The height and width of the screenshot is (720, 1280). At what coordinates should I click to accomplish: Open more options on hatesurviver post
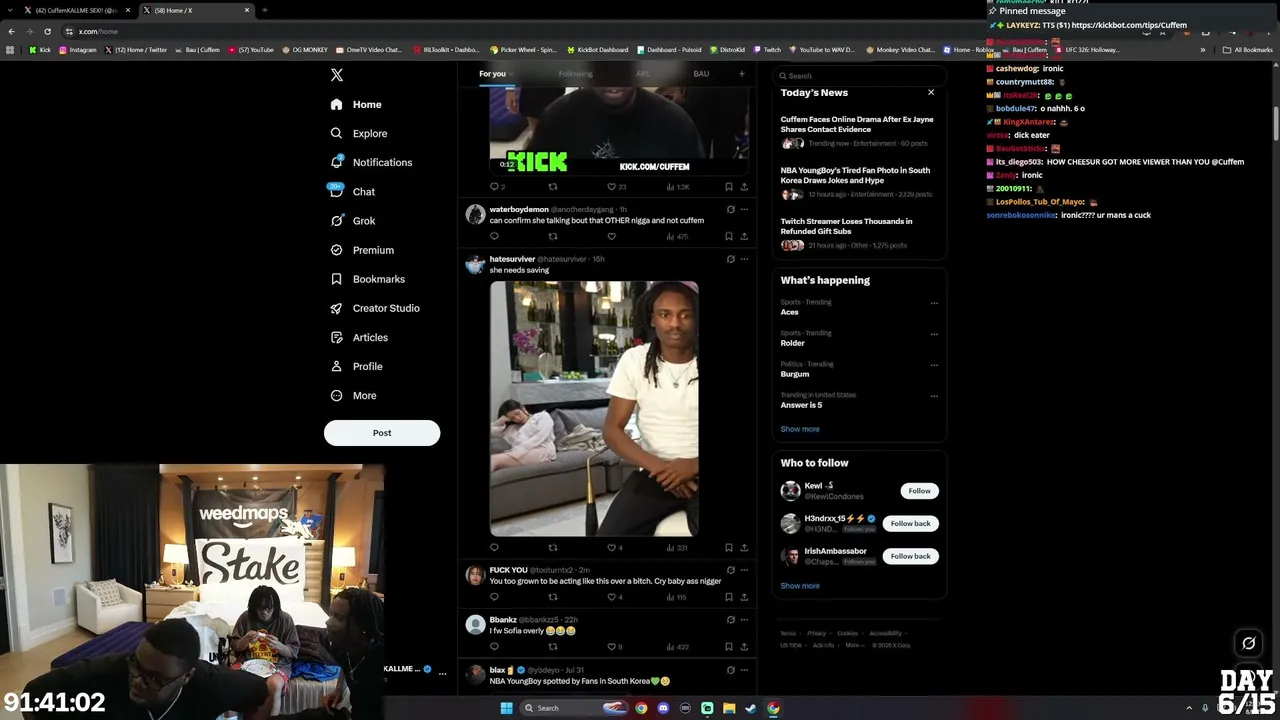click(x=744, y=259)
